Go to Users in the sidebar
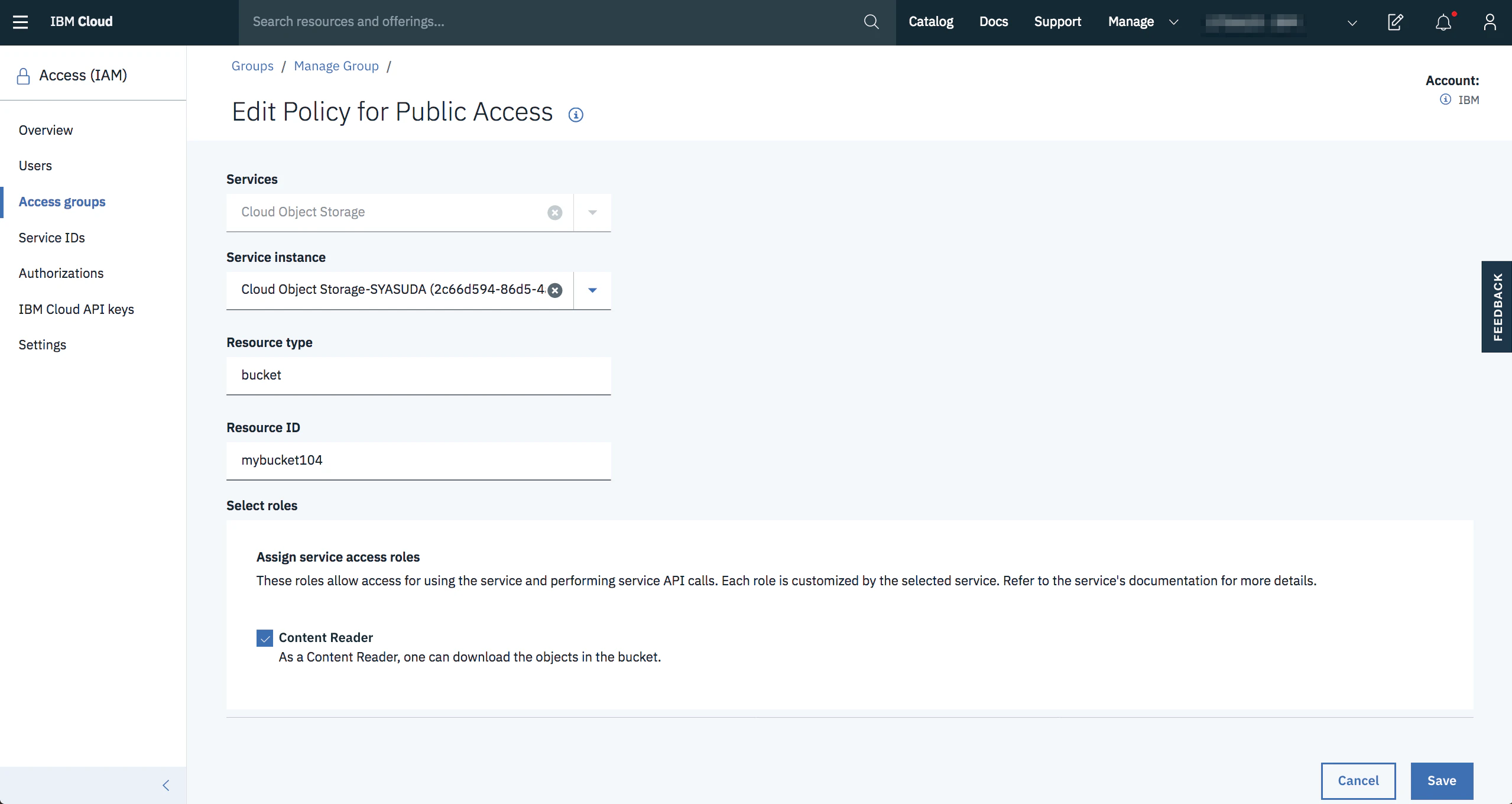Viewport: 1512px width, 804px height. click(35, 166)
